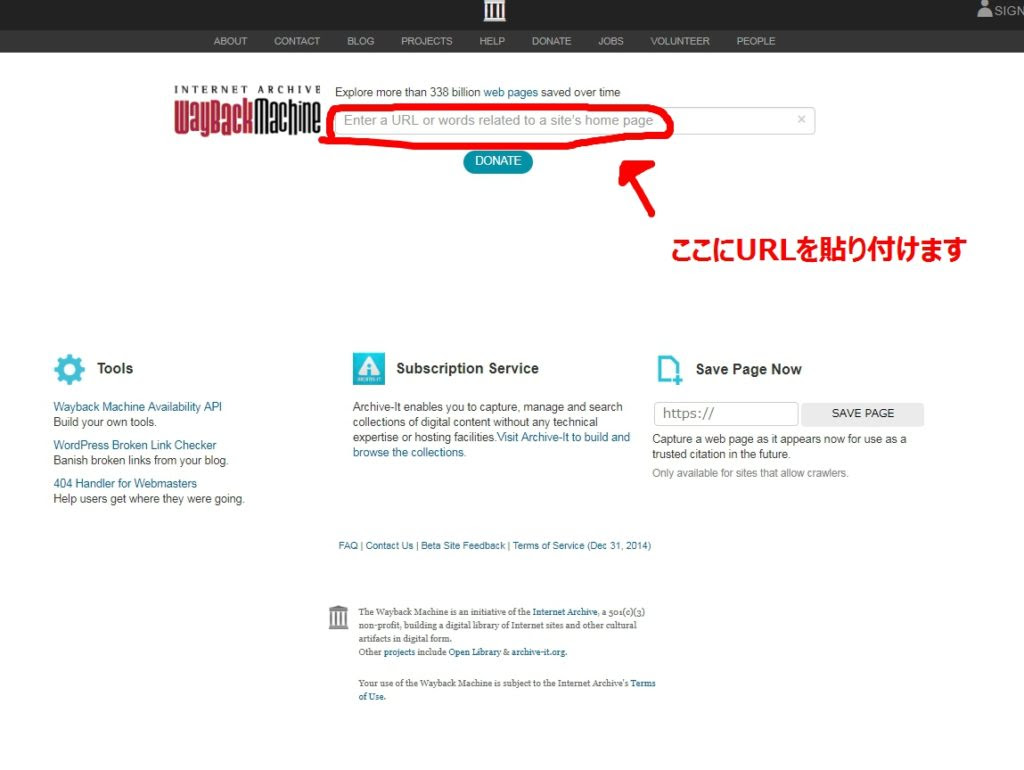
Task: Open the FAQ footer link
Action: coord(348,545)
